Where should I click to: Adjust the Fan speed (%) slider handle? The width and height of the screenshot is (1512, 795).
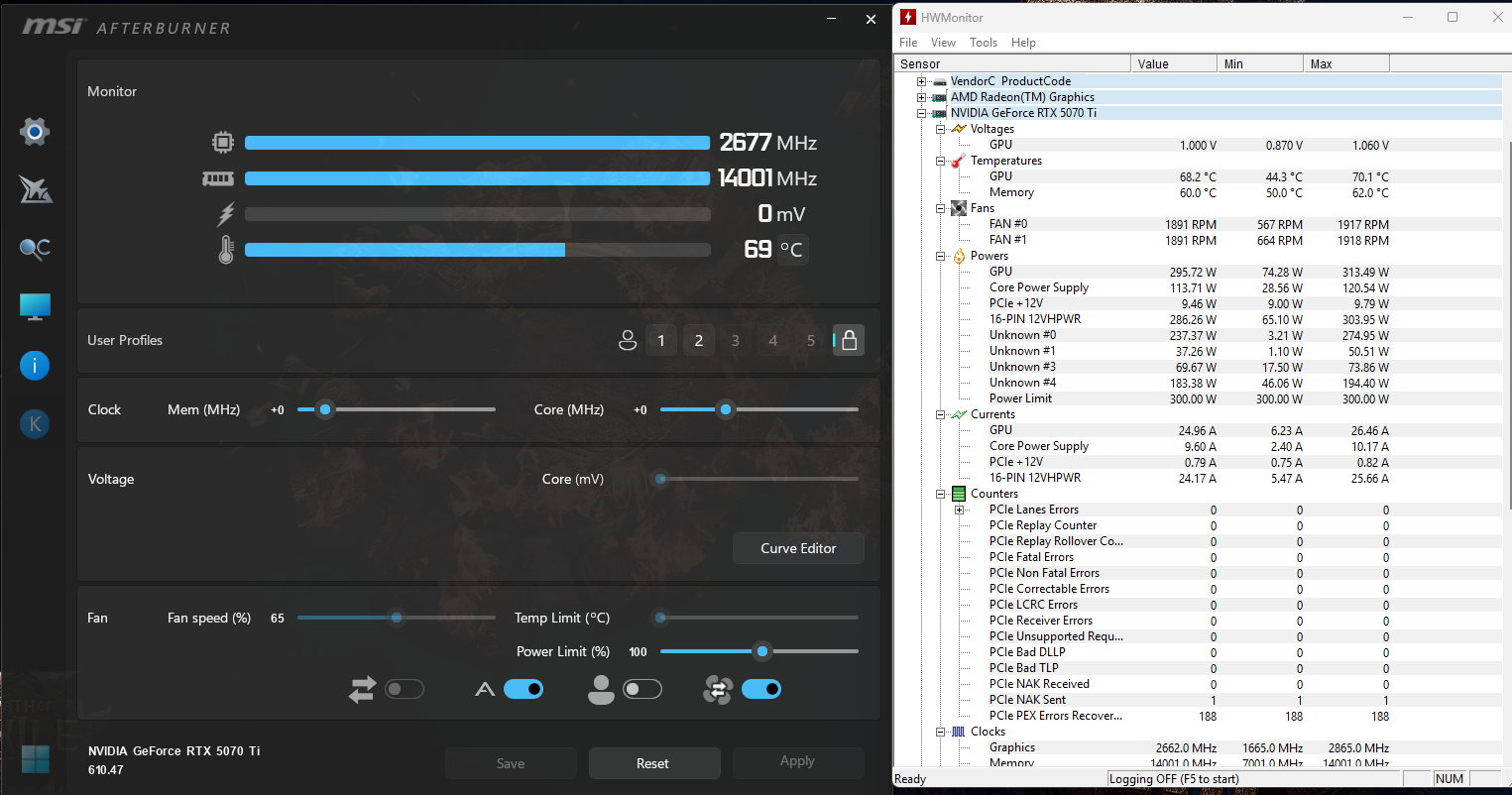tap(397, 618)
